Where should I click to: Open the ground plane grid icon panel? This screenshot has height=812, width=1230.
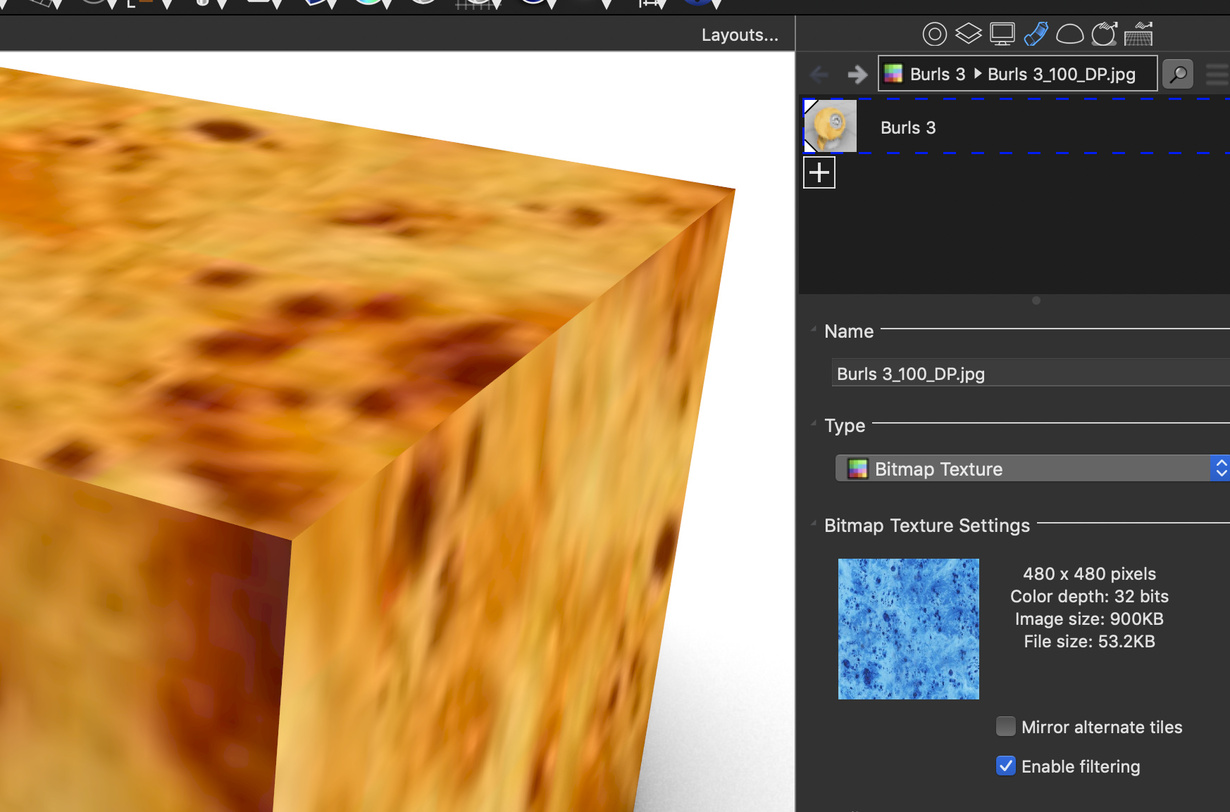(1138, 34)
